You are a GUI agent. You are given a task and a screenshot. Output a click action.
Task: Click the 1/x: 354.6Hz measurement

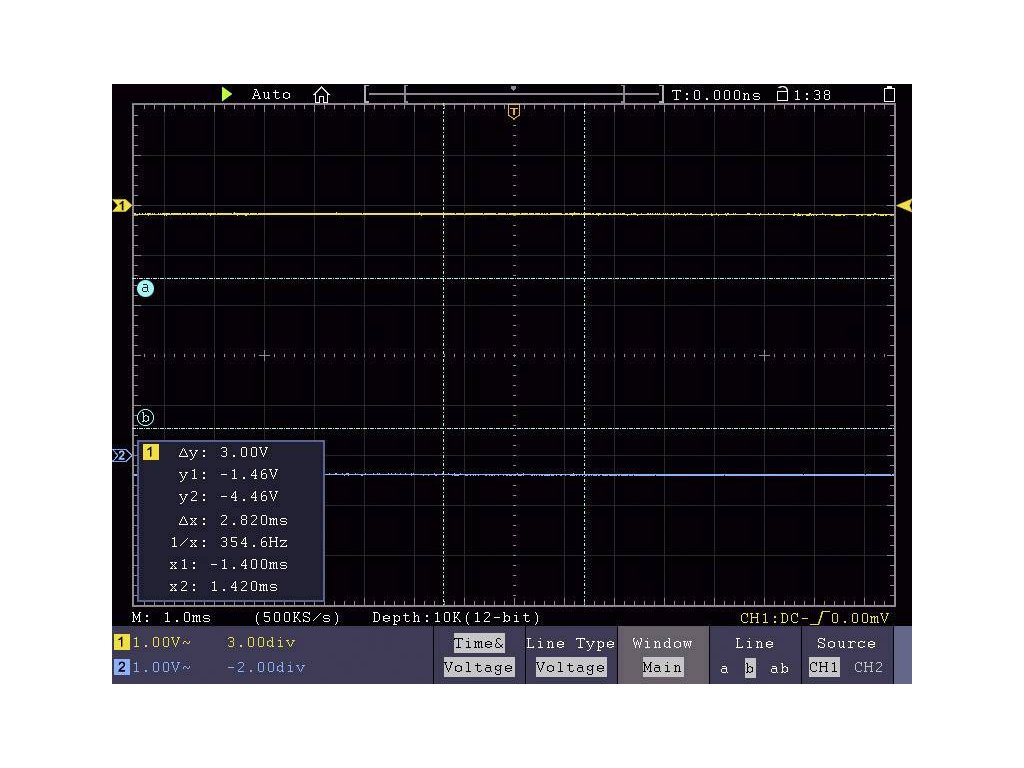coord(229,542)
